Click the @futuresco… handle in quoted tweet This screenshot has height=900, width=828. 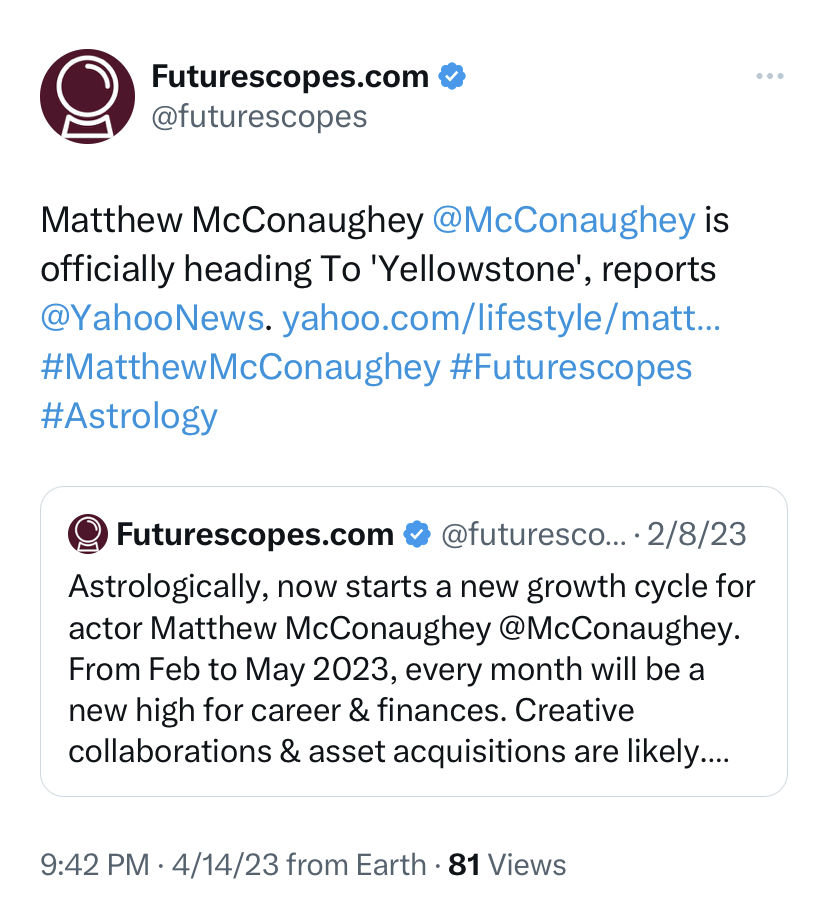[534, 534]
